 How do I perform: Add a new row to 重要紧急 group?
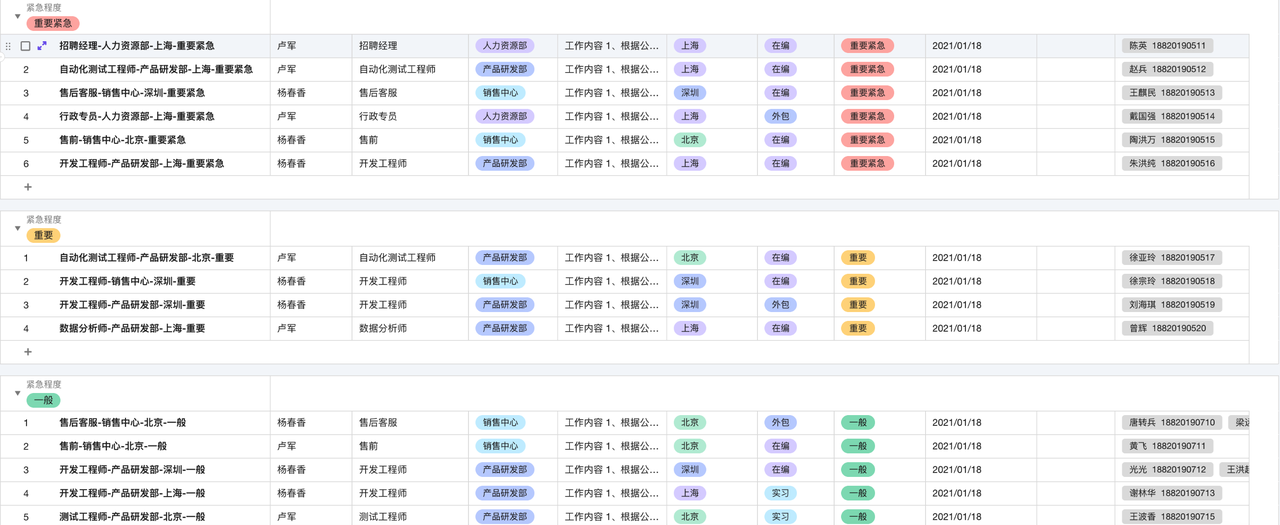point(28,187)
